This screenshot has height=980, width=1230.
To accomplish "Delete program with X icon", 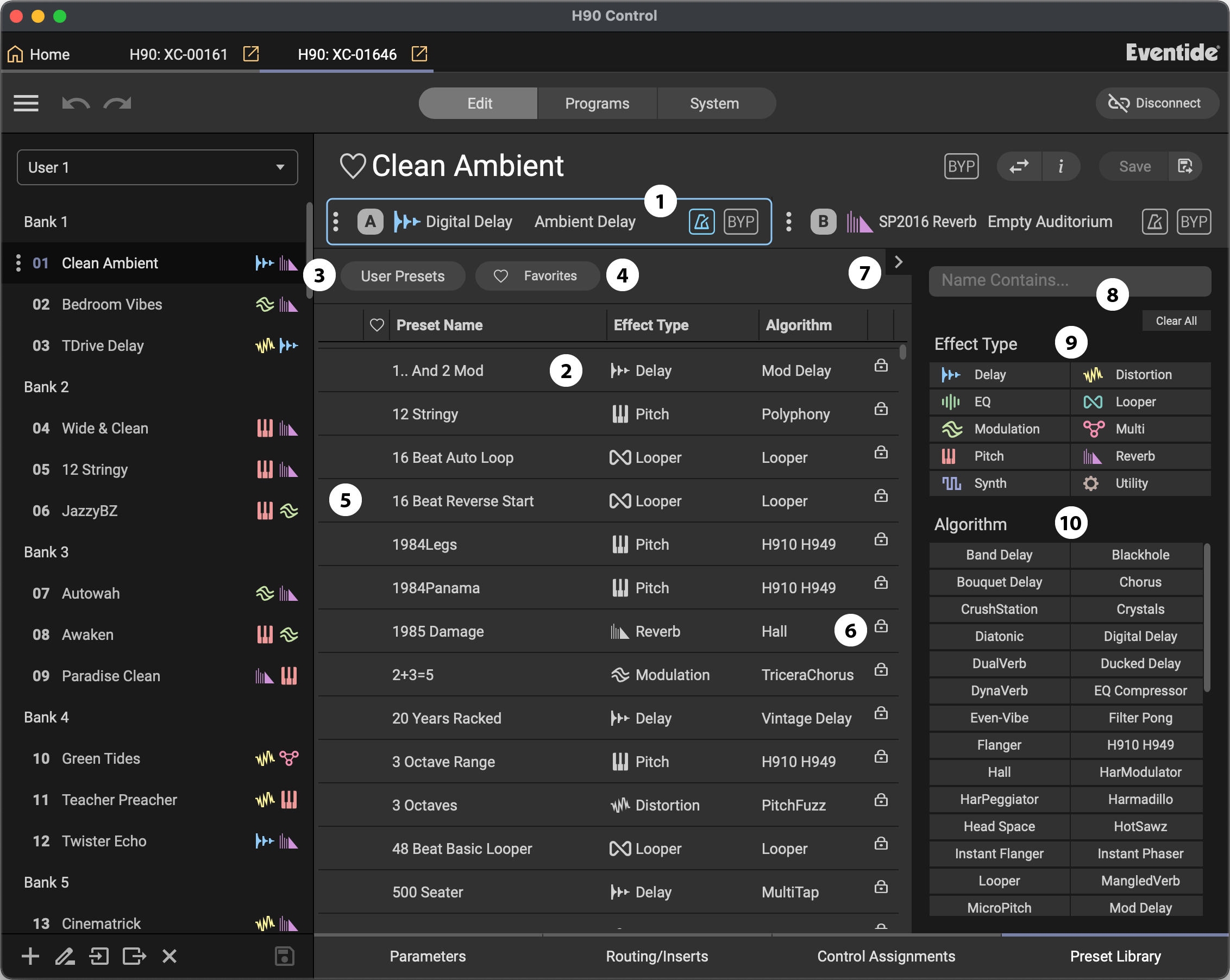I will pos(170,956).
